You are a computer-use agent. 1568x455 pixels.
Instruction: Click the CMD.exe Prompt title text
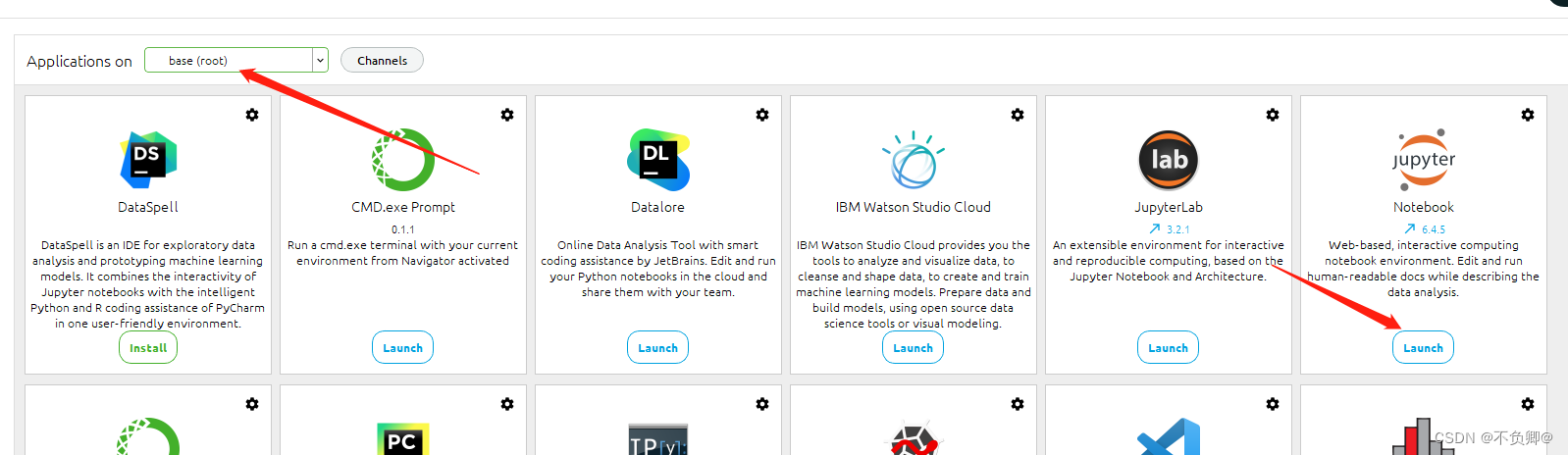click(403, 207)
